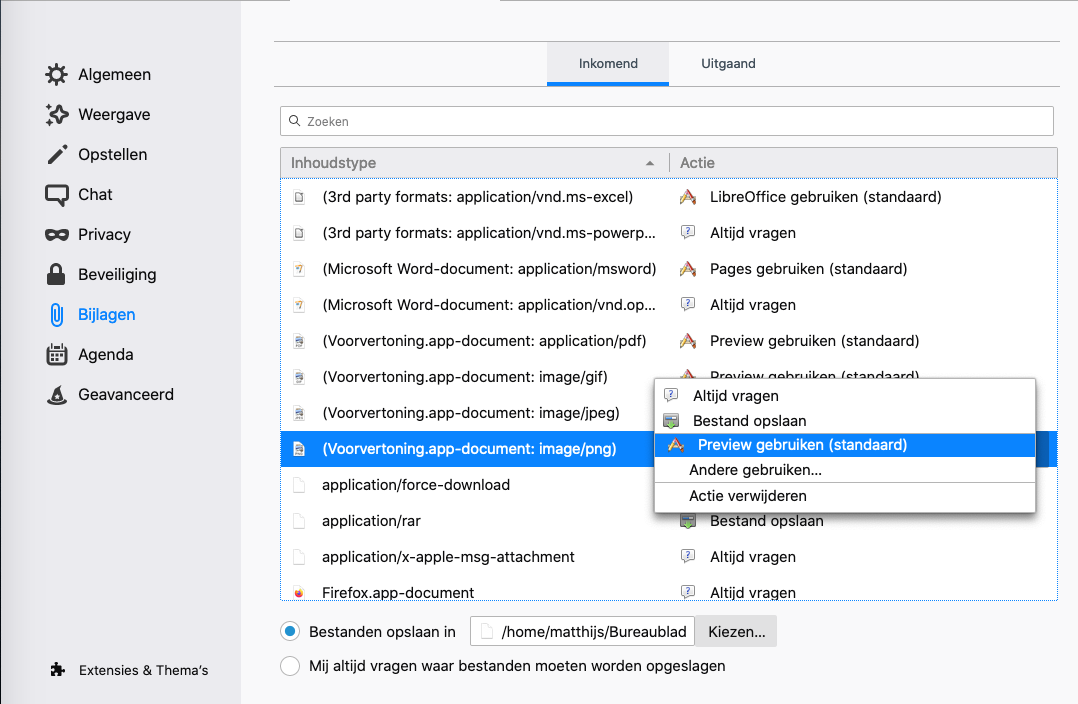Viewport: 1078px width, 704px height.
Task: Choose 'Bestand opslaan' in the popup menu
Action: 749,421
